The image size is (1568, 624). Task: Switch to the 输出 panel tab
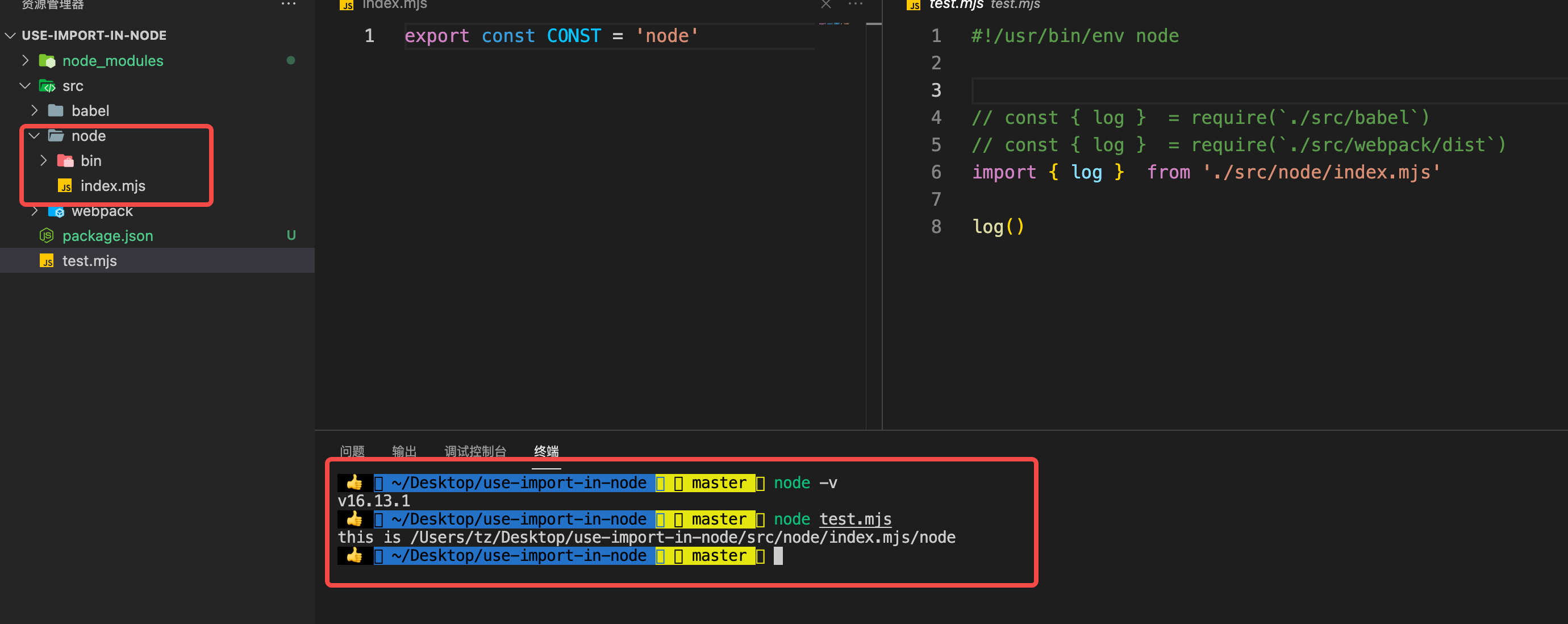point(403,451)
